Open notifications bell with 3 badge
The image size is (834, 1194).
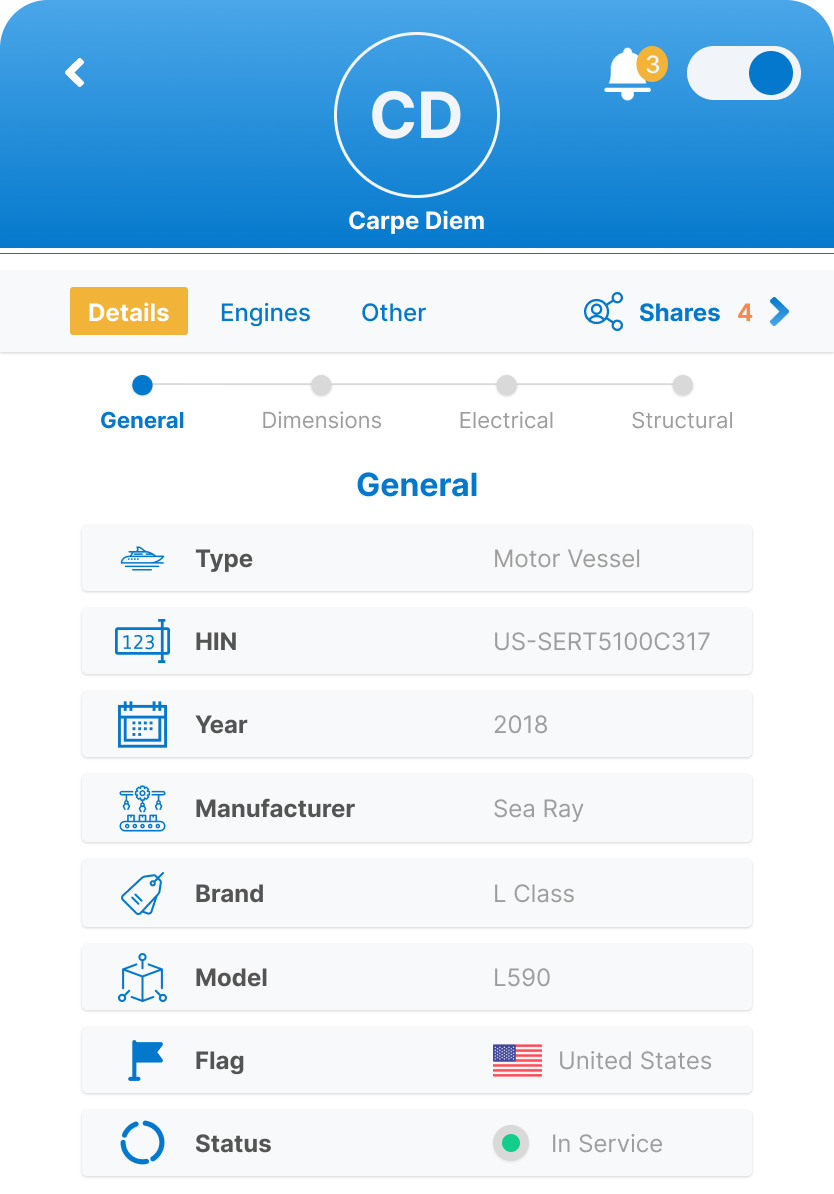[x=629, y=74]
